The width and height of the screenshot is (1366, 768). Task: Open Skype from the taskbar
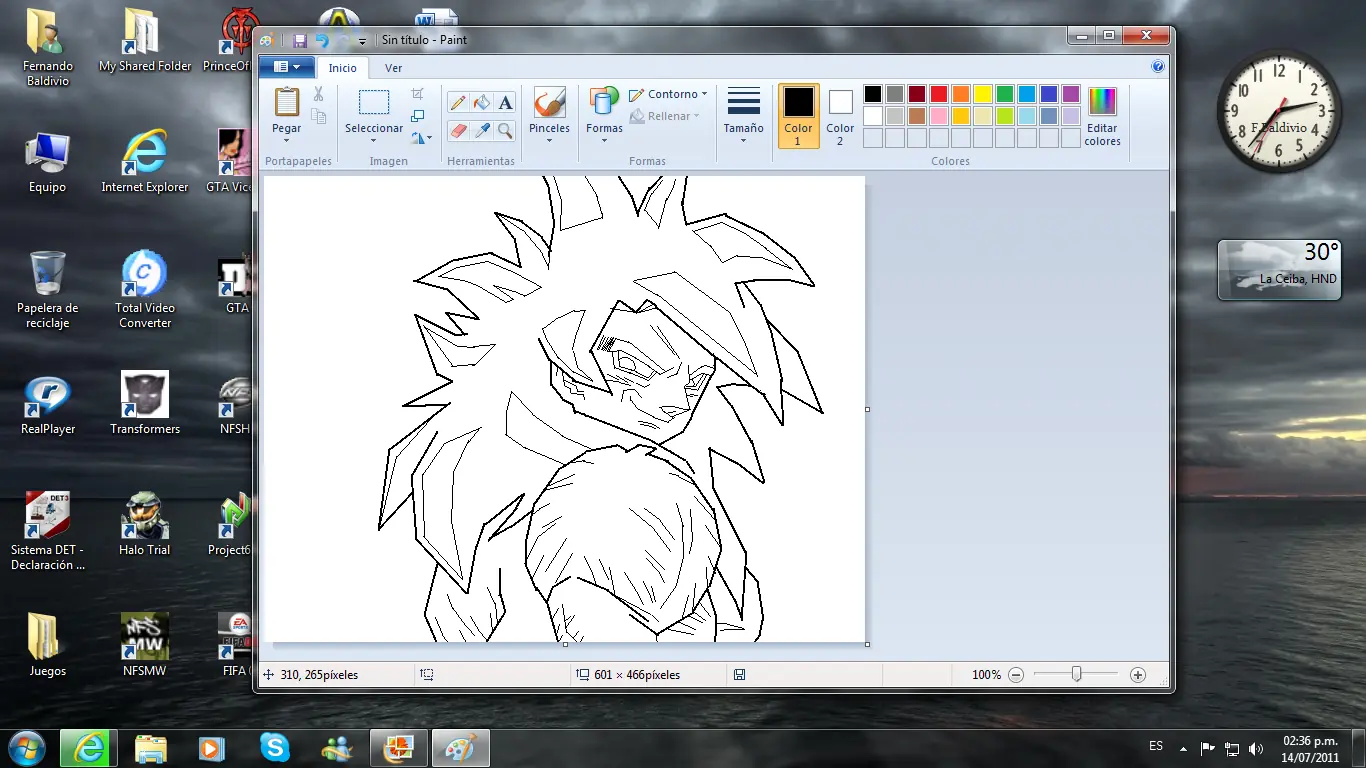(x=274, y=747)
